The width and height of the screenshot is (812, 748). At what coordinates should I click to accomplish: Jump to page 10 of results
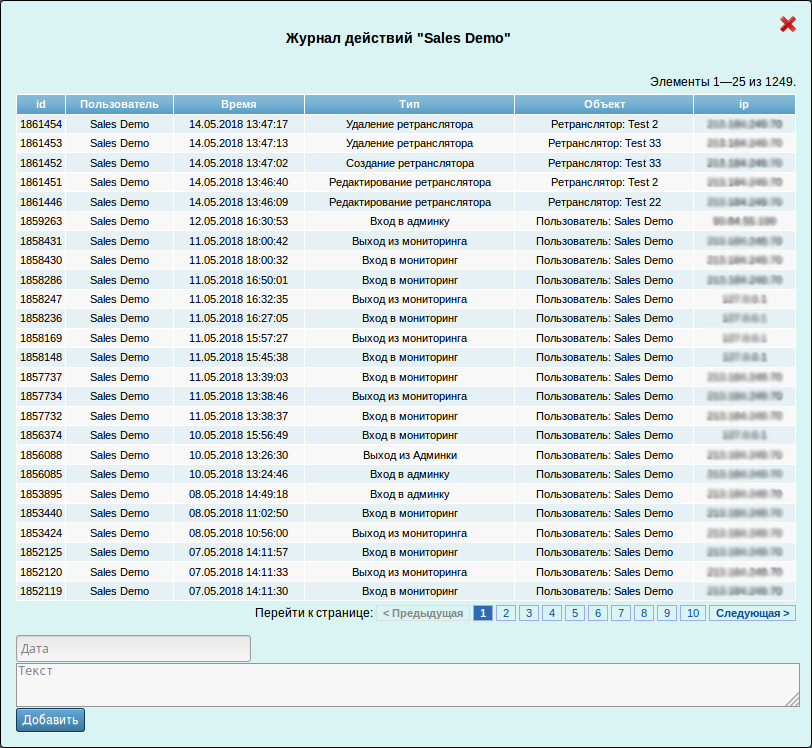[693, 613]
